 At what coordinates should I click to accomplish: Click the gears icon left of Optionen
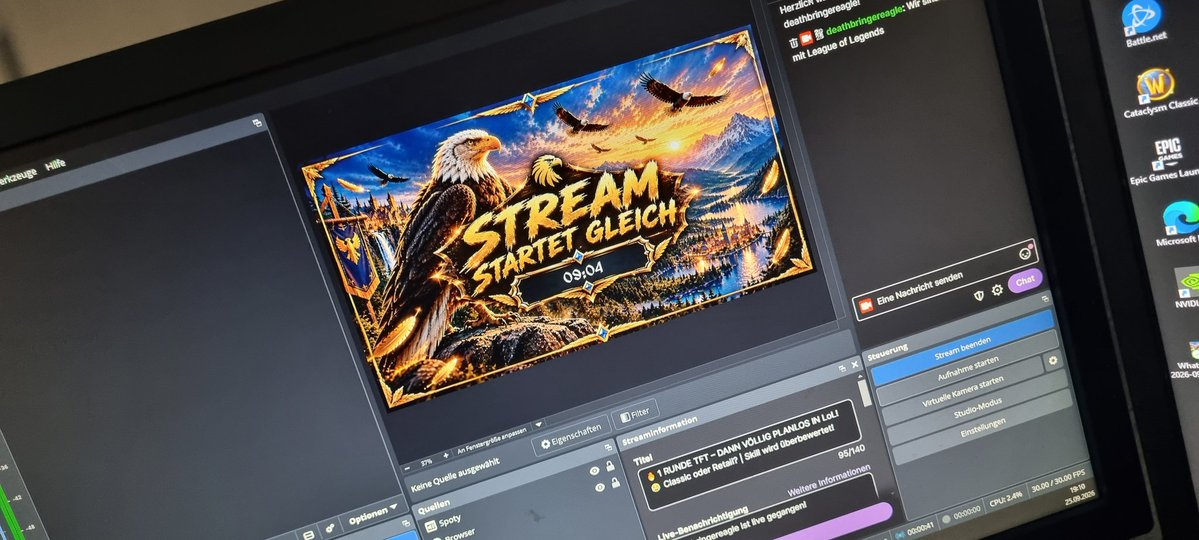(330, 526)
